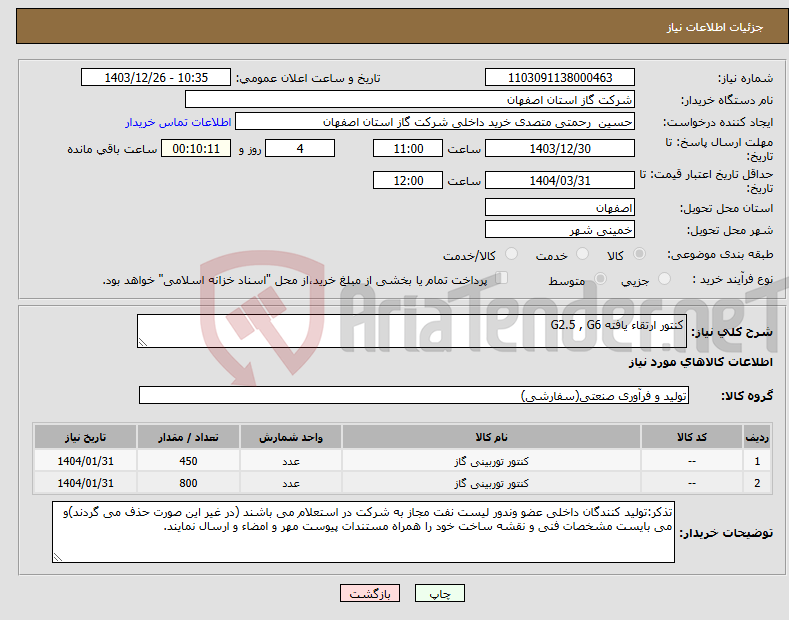Click the تعداد / مقدار column header
This screenshot has height=620, width=789.
(x=188, y=437)
